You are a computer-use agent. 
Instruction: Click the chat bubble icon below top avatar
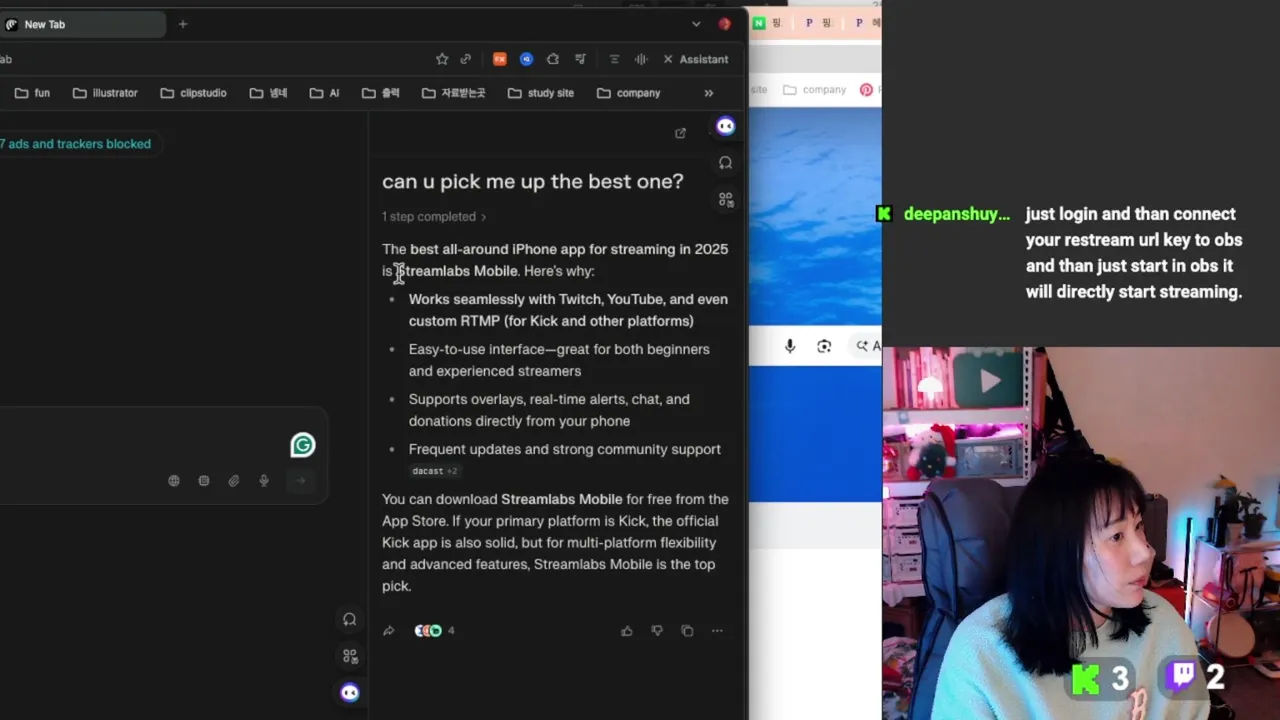tap(725, 163)
